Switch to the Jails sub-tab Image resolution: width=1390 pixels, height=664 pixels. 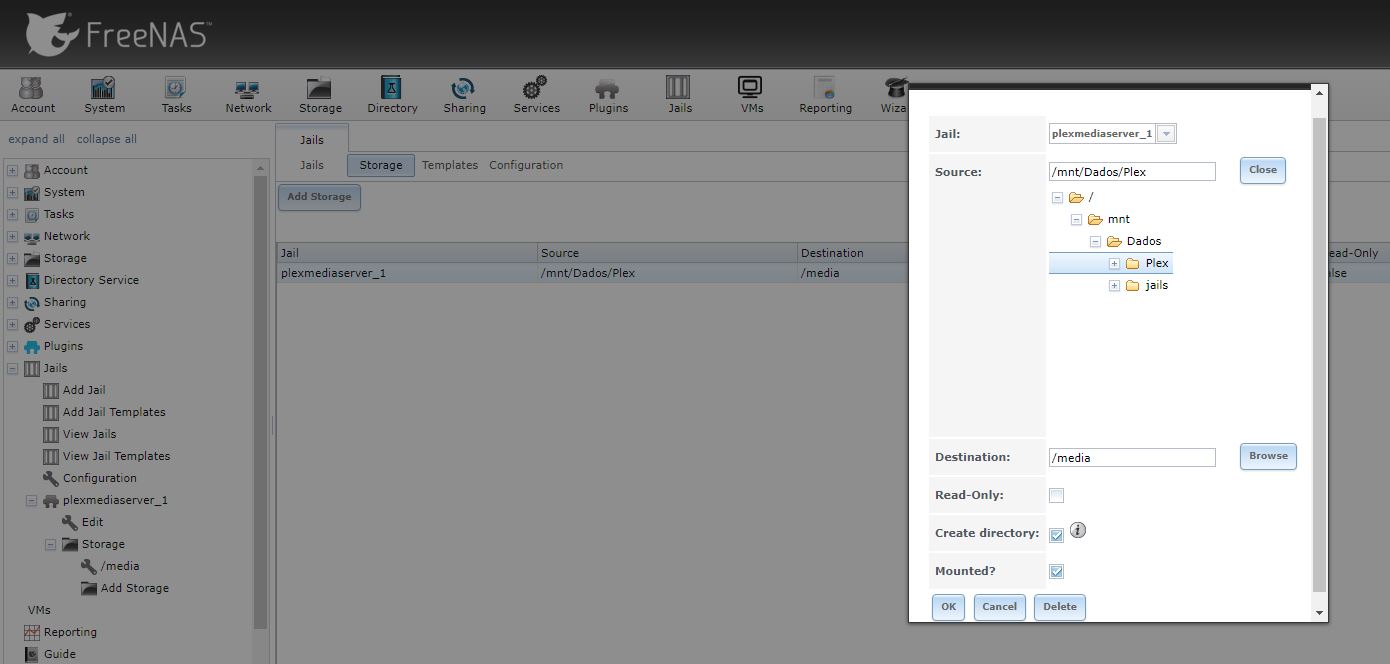tap(312, 165)
